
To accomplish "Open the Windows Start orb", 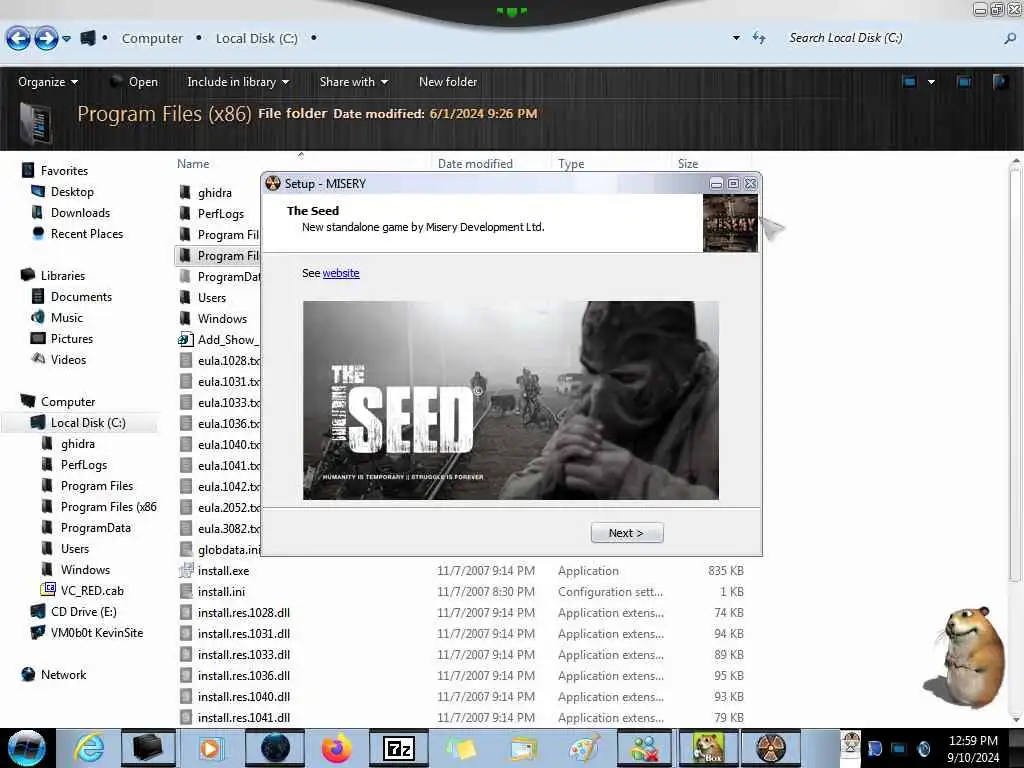I will tap(26, 748).
